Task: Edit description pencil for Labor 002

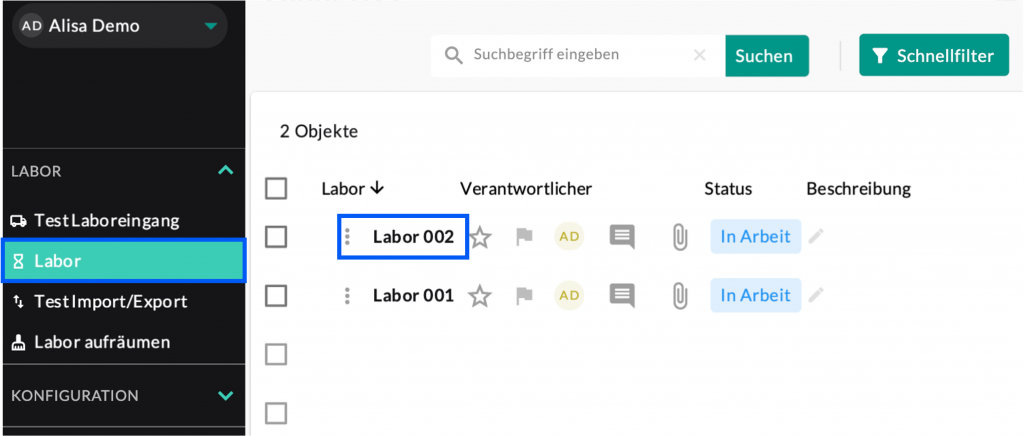Action: 817,237
